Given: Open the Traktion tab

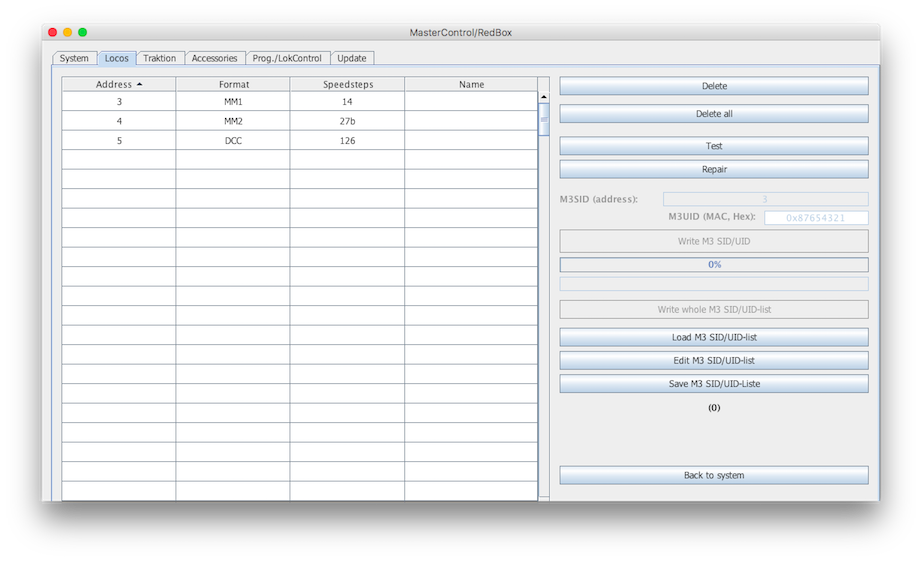Looking at the screenshot, I should pos(159,58).
